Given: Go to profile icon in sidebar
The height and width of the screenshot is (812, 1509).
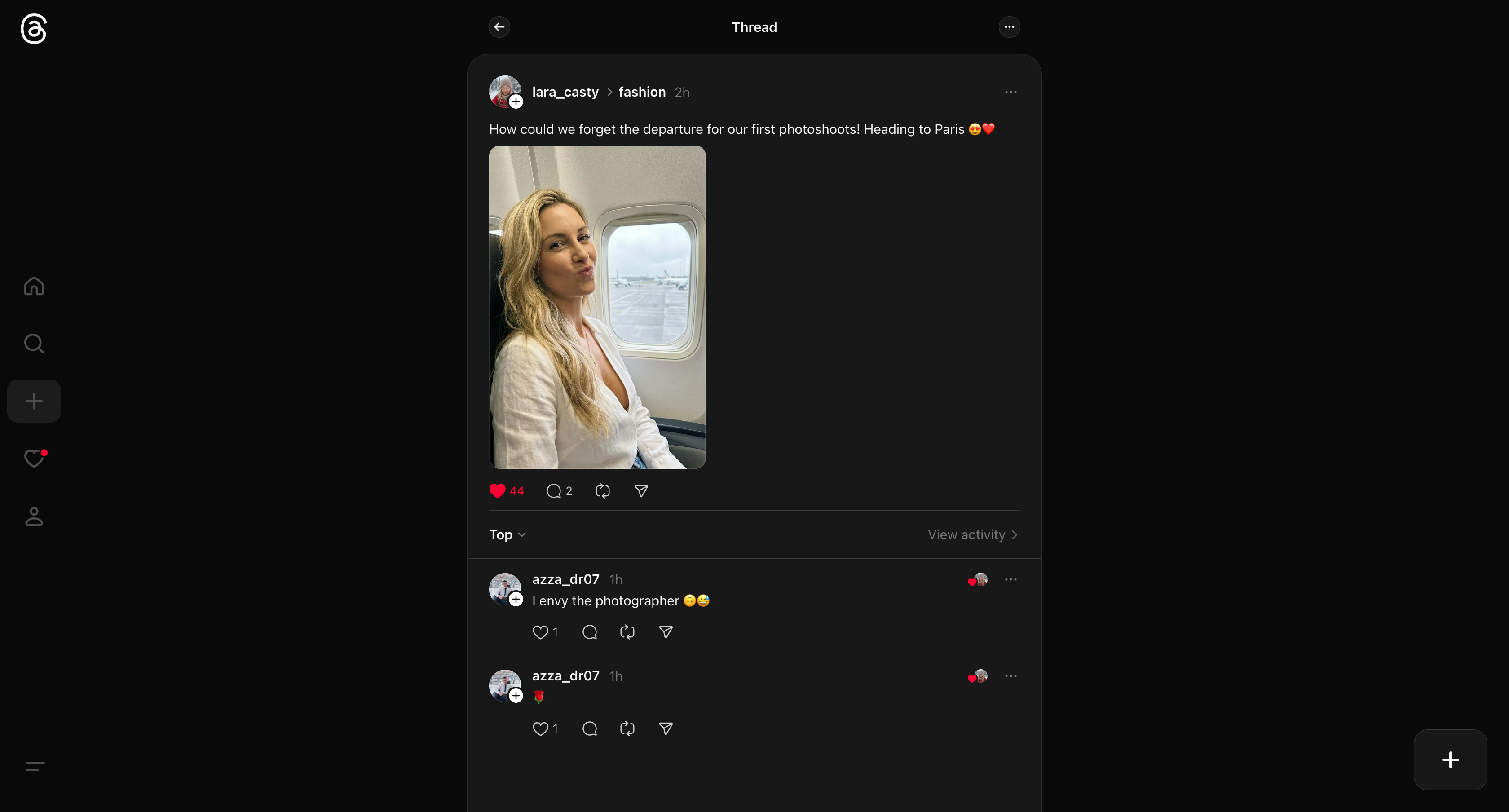Looking at the screenshot, I should point(34,516).
